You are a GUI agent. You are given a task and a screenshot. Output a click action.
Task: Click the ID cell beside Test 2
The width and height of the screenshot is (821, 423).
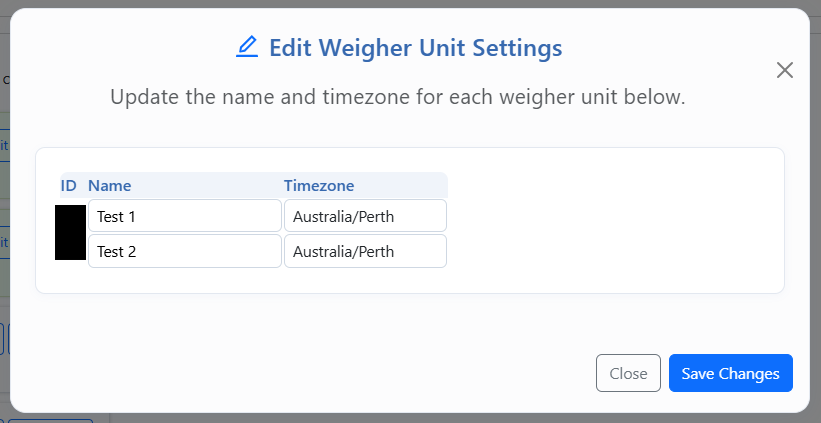click(70, 248)
